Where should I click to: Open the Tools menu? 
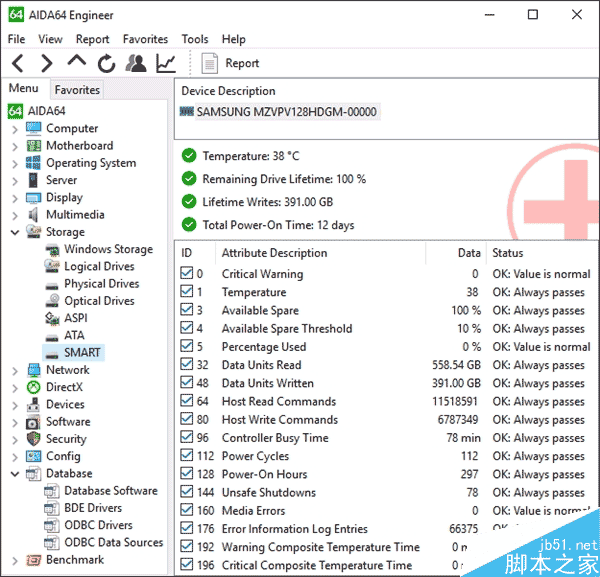195,39
